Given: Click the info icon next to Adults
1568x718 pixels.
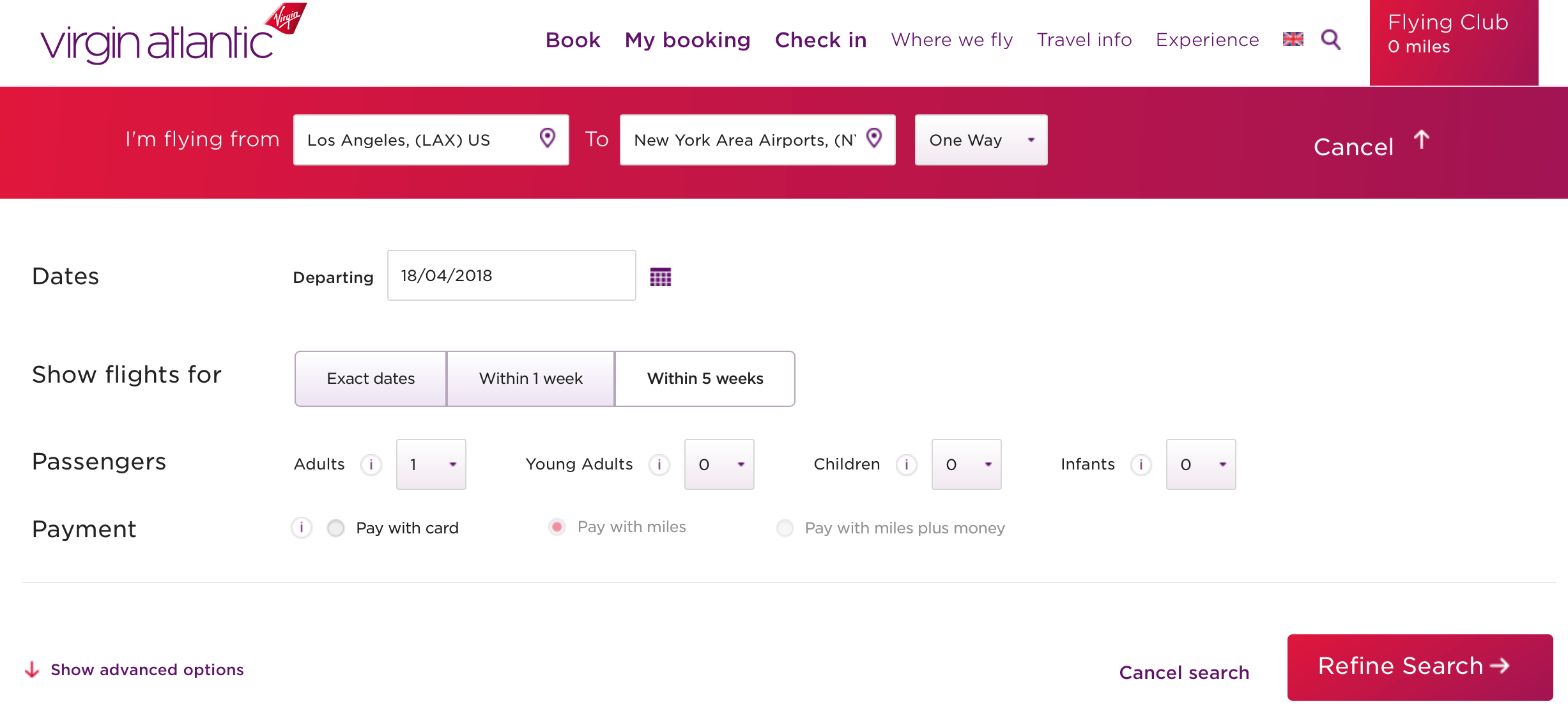Looking at the screenshot, I should pos(371,464).
